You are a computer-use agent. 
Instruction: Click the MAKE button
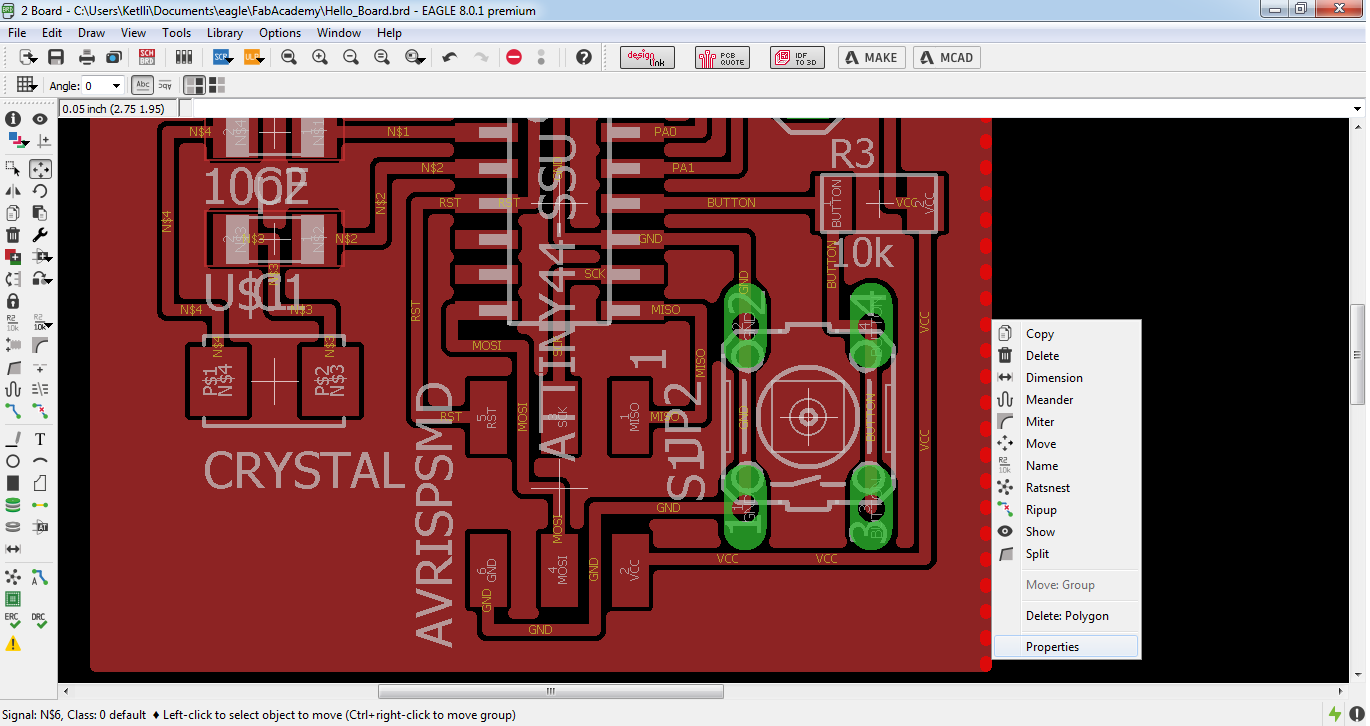click(871, 57)
